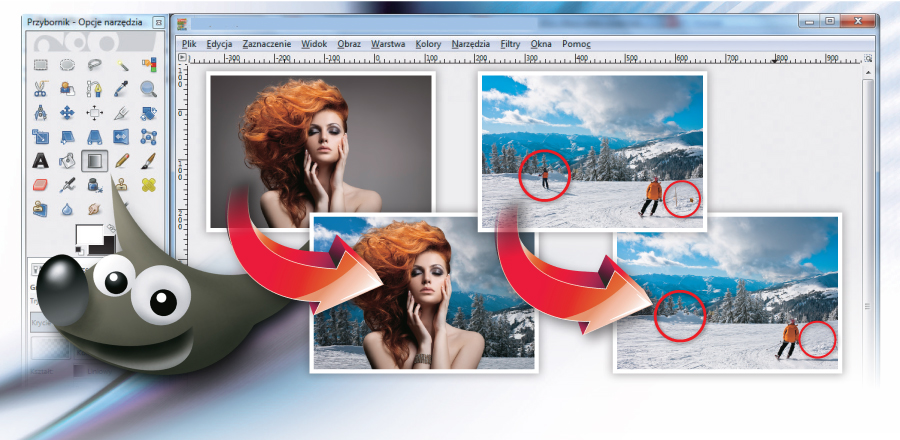The image size is (900, 440).
Task: Click the white foreground color swatch
Action: pos(88,236)
